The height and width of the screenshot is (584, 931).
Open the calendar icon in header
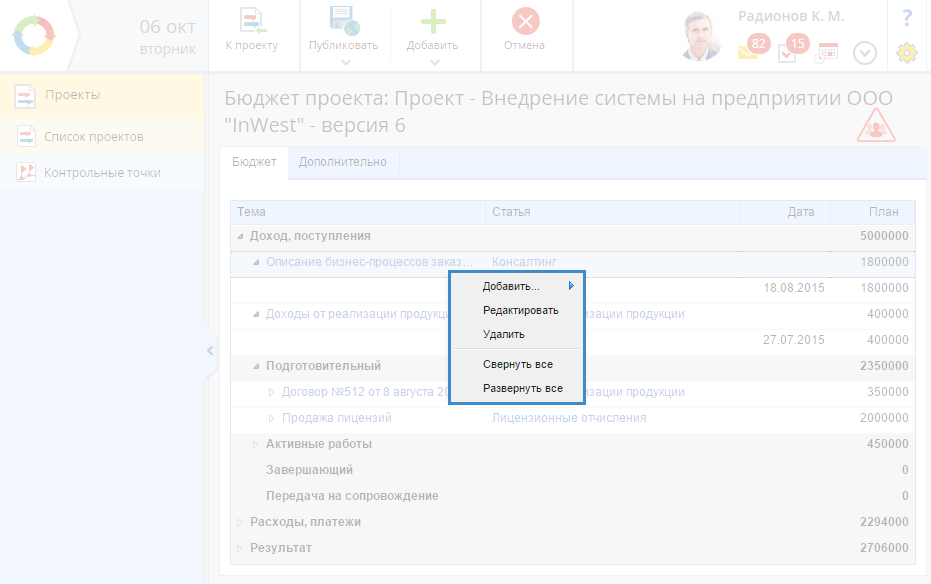click(827, 53)
